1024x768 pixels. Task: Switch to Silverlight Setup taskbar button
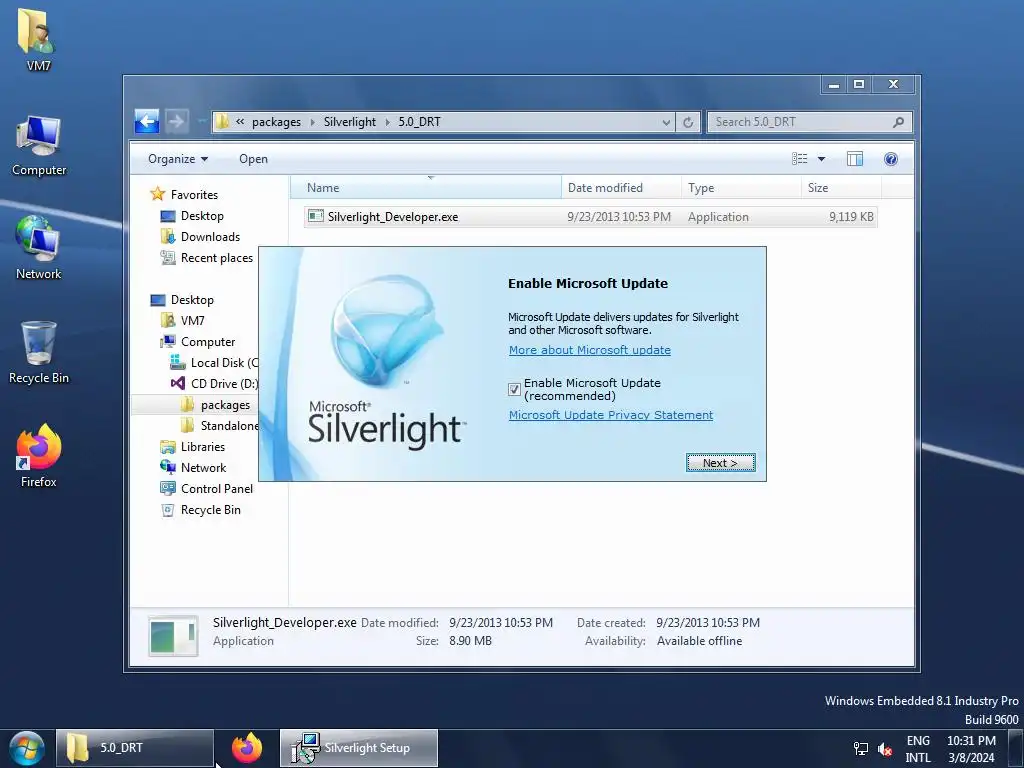tap(359, 748)
